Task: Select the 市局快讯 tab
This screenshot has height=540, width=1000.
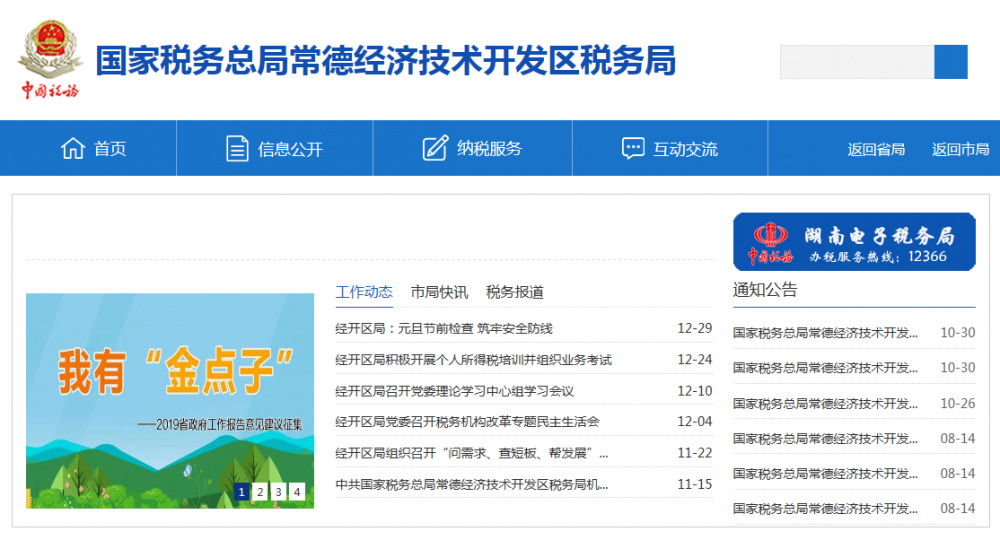Action: click(x=439, y=292)
